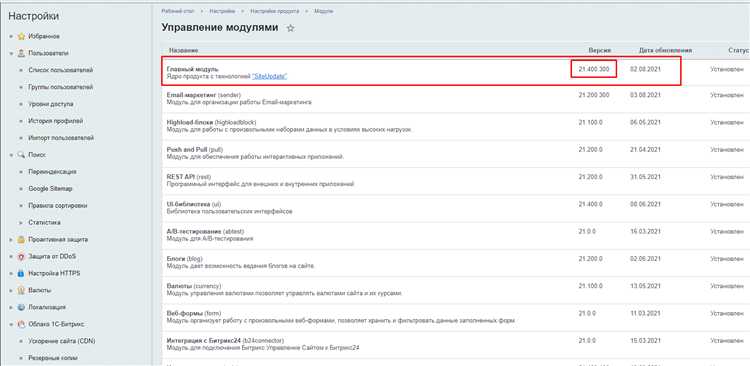750x366 pixels.
Task: Collapse the Пользователи section arrow
Action: coord(11,54)
